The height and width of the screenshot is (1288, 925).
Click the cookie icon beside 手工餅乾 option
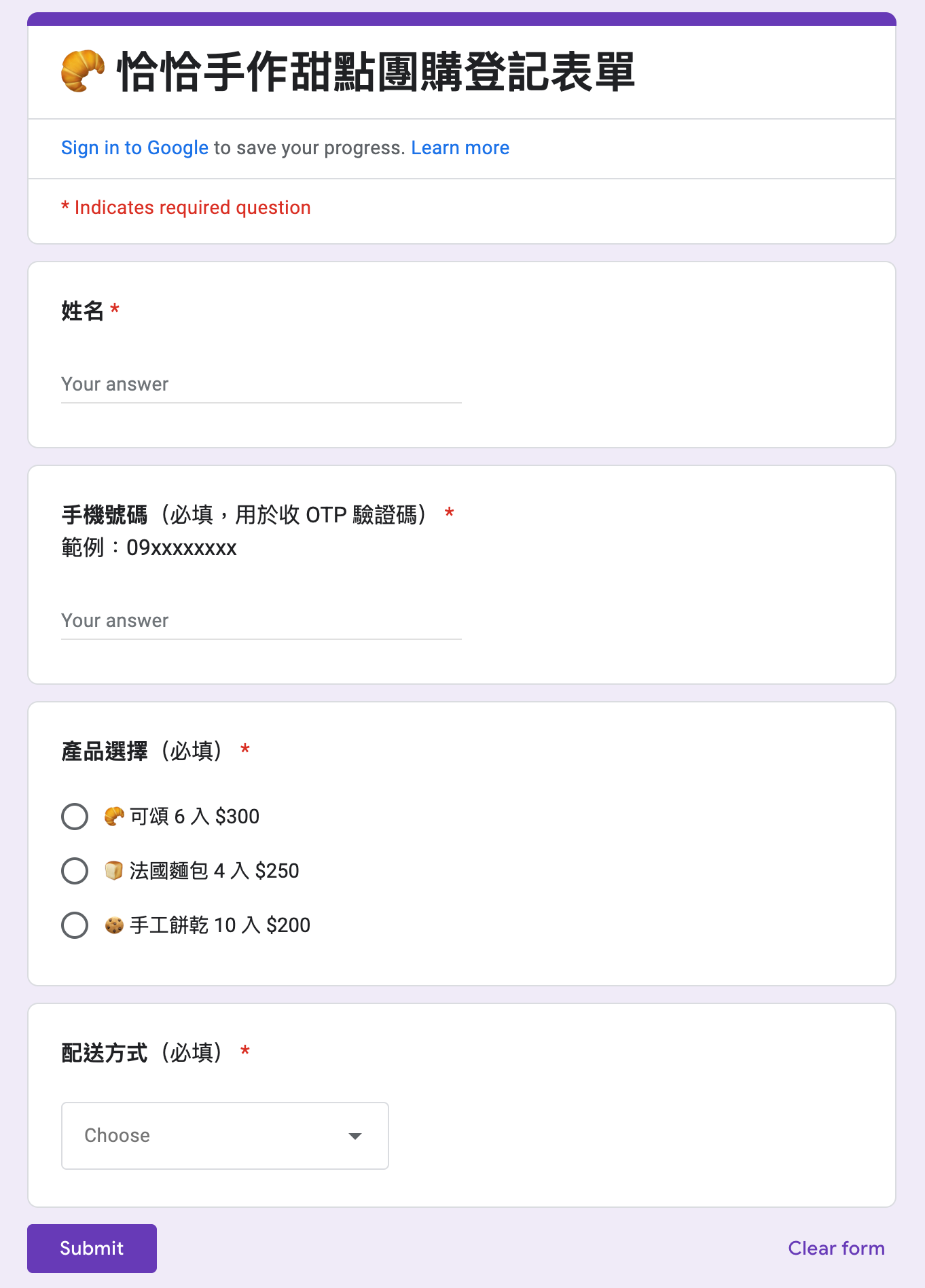click(114, 925)
